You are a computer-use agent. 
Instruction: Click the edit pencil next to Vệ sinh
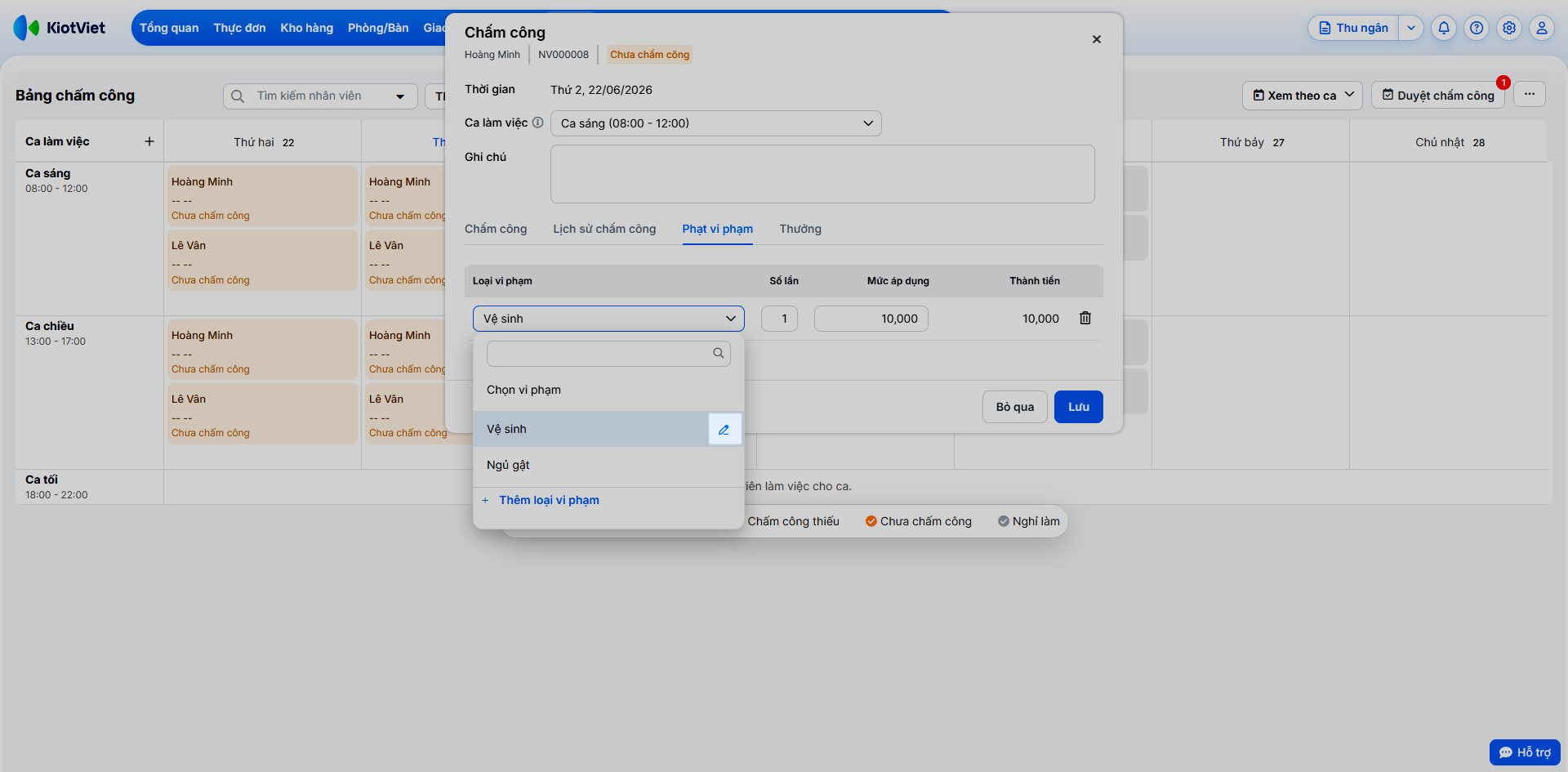point(724,429)
